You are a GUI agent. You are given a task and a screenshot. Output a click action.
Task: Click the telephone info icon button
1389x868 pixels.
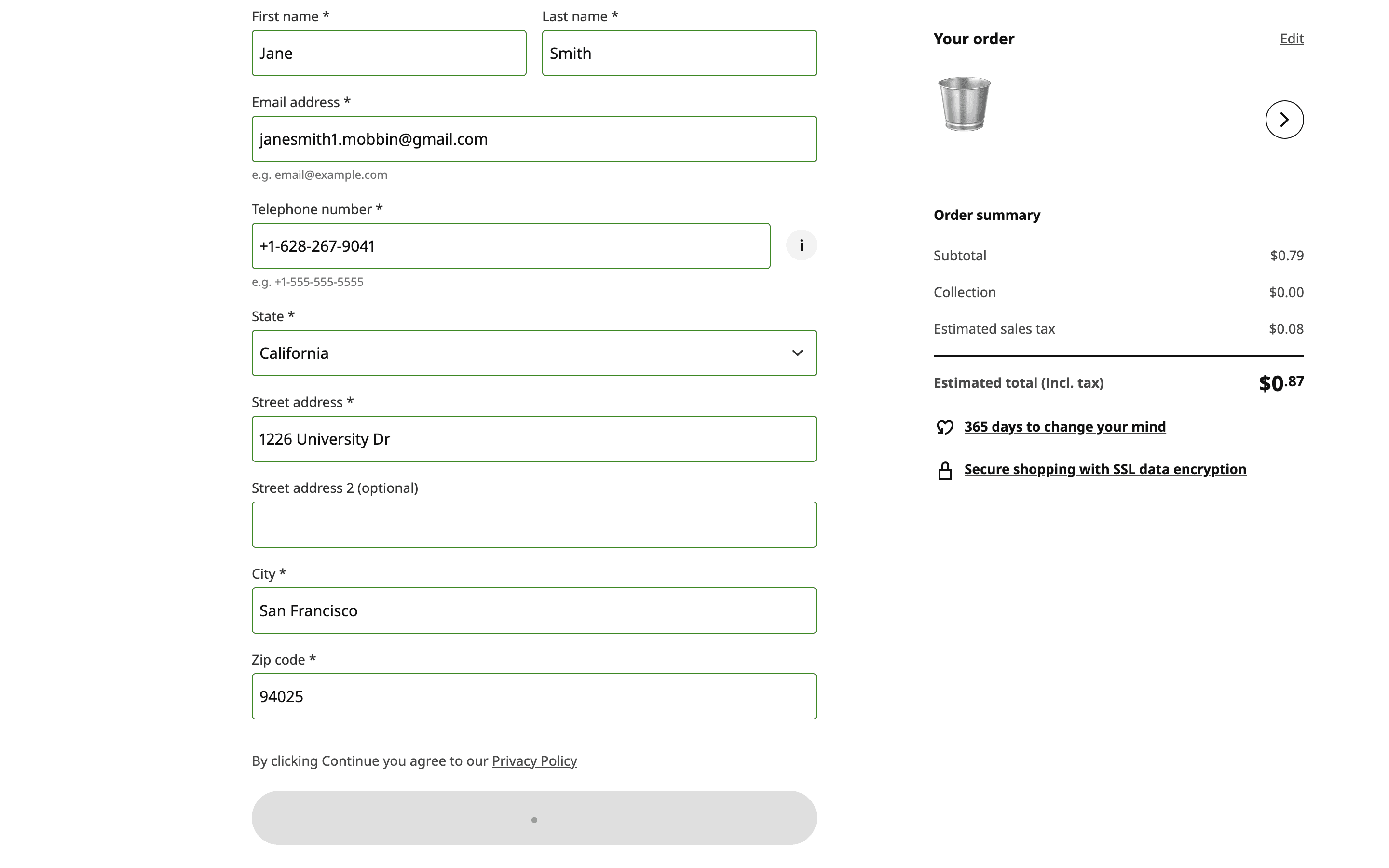tap(801, 246)
